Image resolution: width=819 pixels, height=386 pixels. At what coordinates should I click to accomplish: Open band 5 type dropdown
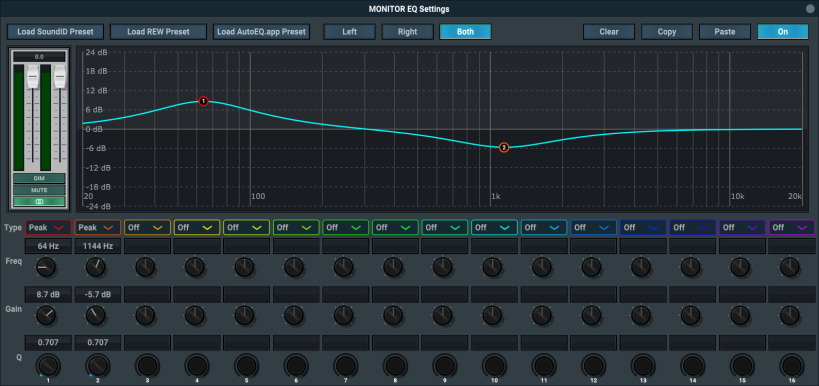(x=247, y=227)
